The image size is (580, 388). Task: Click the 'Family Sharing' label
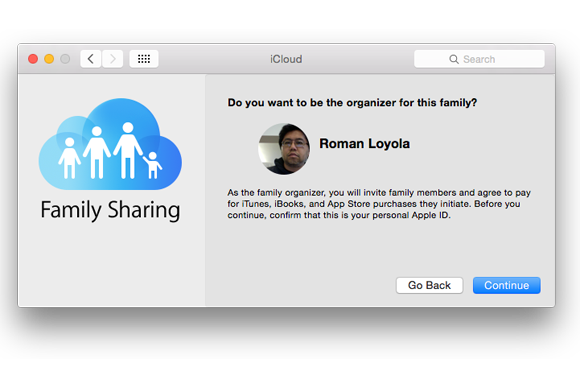(110, 210)
